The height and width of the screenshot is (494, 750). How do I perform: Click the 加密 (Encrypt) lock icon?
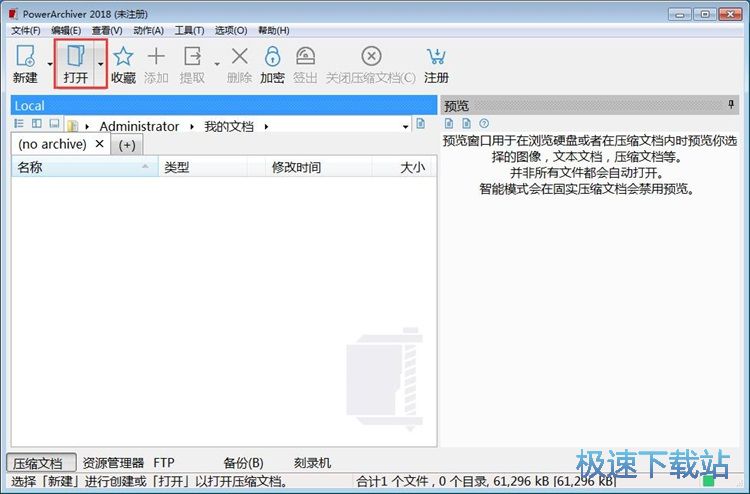coord(273,56)
